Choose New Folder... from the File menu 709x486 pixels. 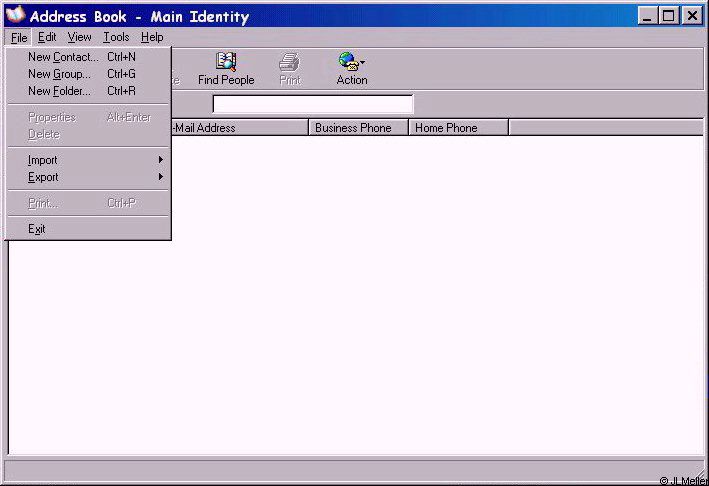(x=88, y=91)
